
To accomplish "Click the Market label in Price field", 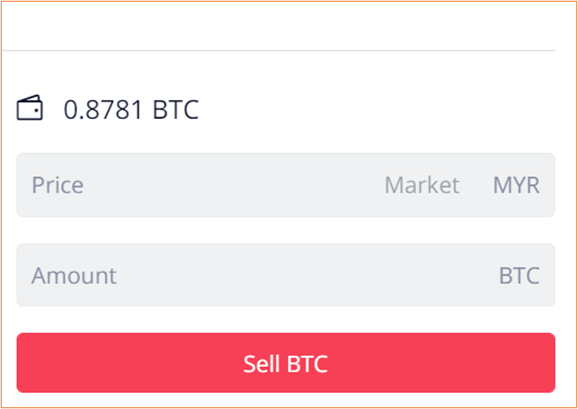I will point(422,185).
